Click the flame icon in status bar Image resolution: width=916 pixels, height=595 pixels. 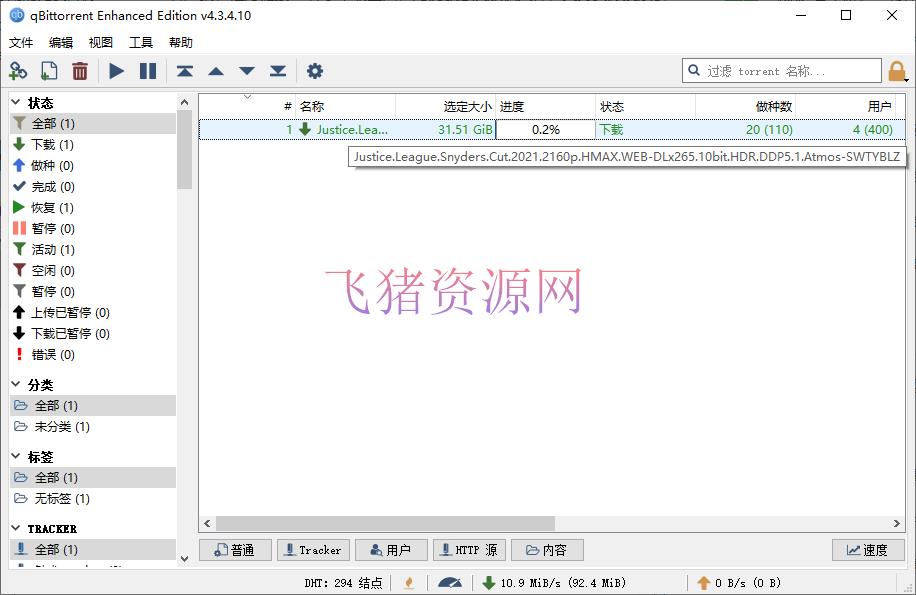click(409, 582)
